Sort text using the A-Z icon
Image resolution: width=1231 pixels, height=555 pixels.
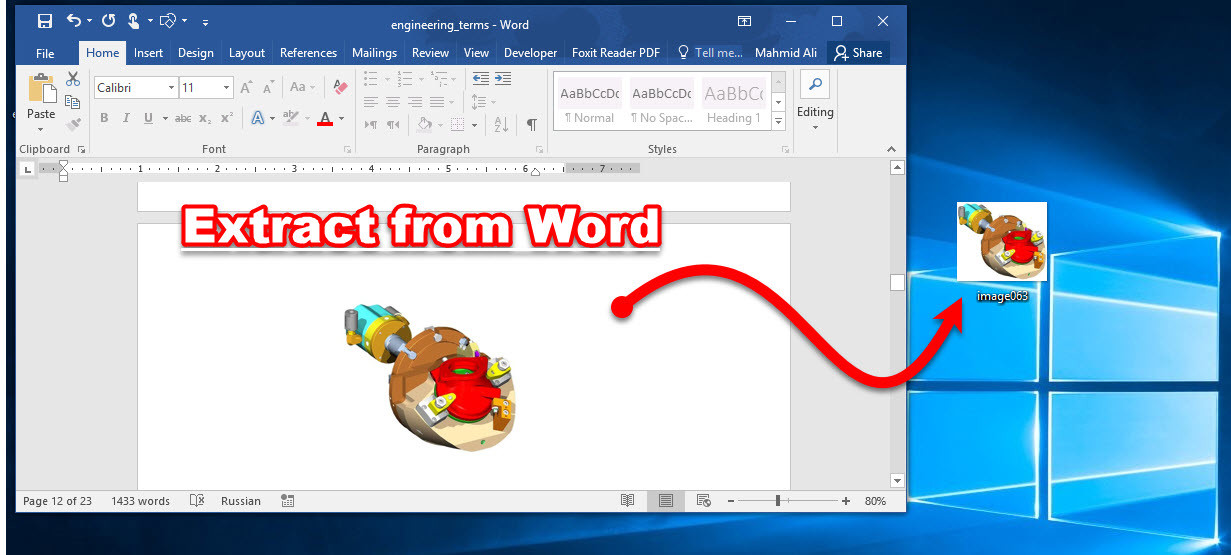coord(502,125)
